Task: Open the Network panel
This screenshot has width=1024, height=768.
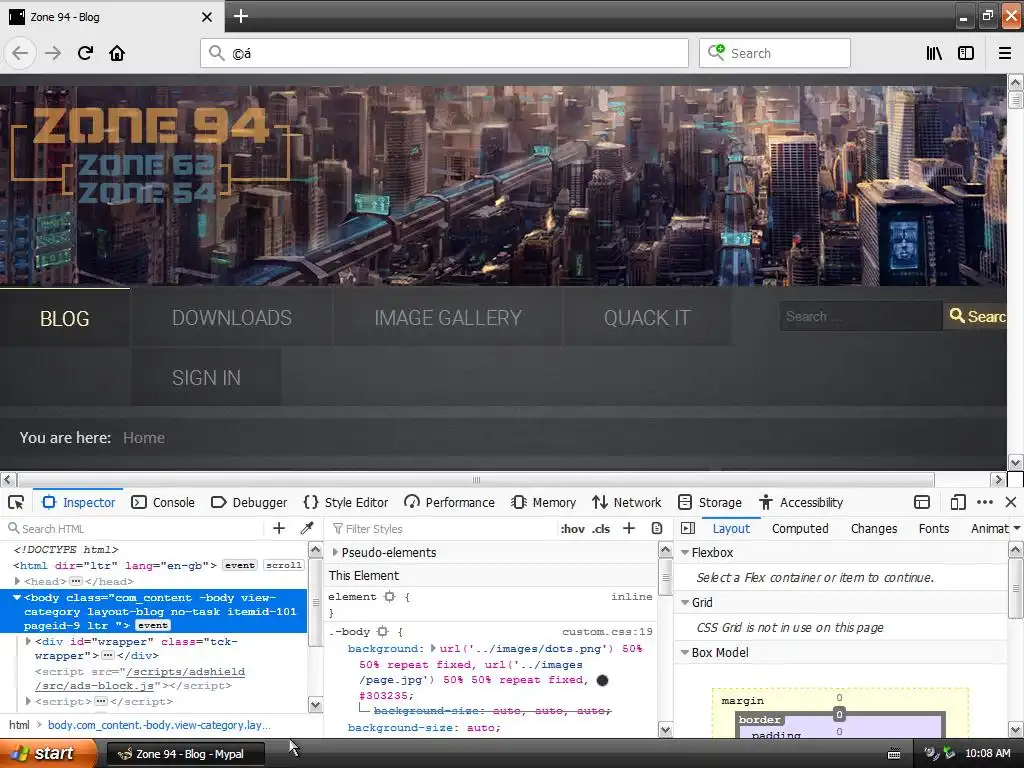Action: (x=627, y=502)
